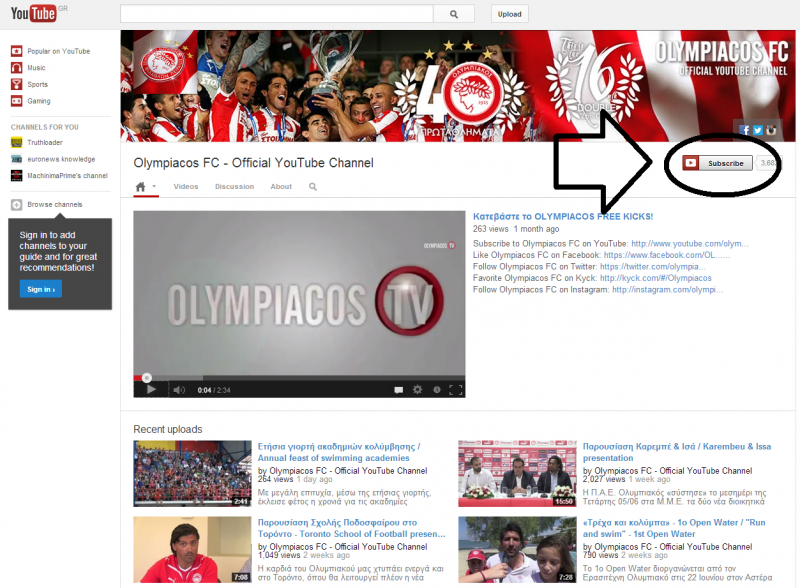
Task: Toggle captions/annotations in the video player
Action: pos(398,390)
